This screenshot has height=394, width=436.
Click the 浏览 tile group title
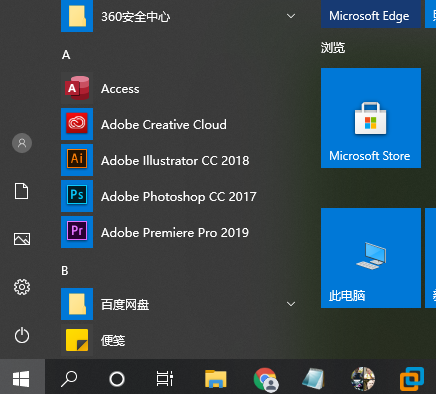pos(333,48)
